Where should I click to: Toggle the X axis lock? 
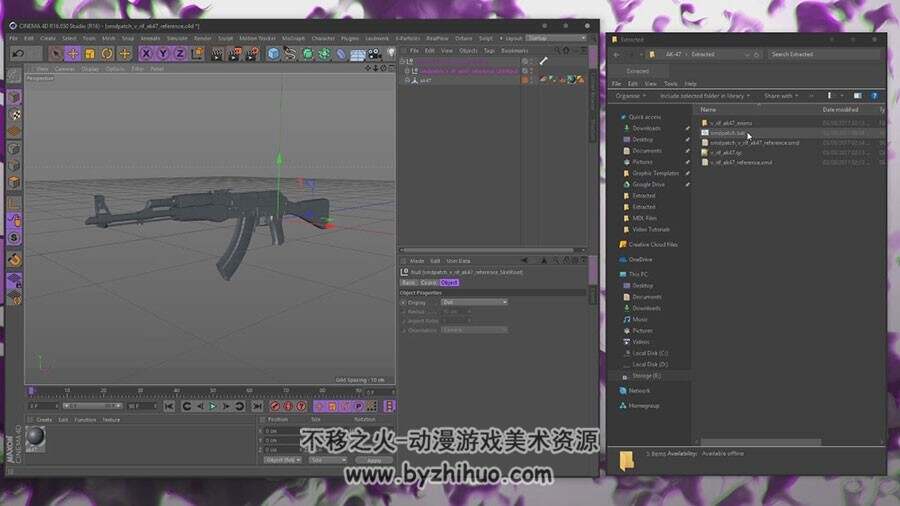[146, 53]
